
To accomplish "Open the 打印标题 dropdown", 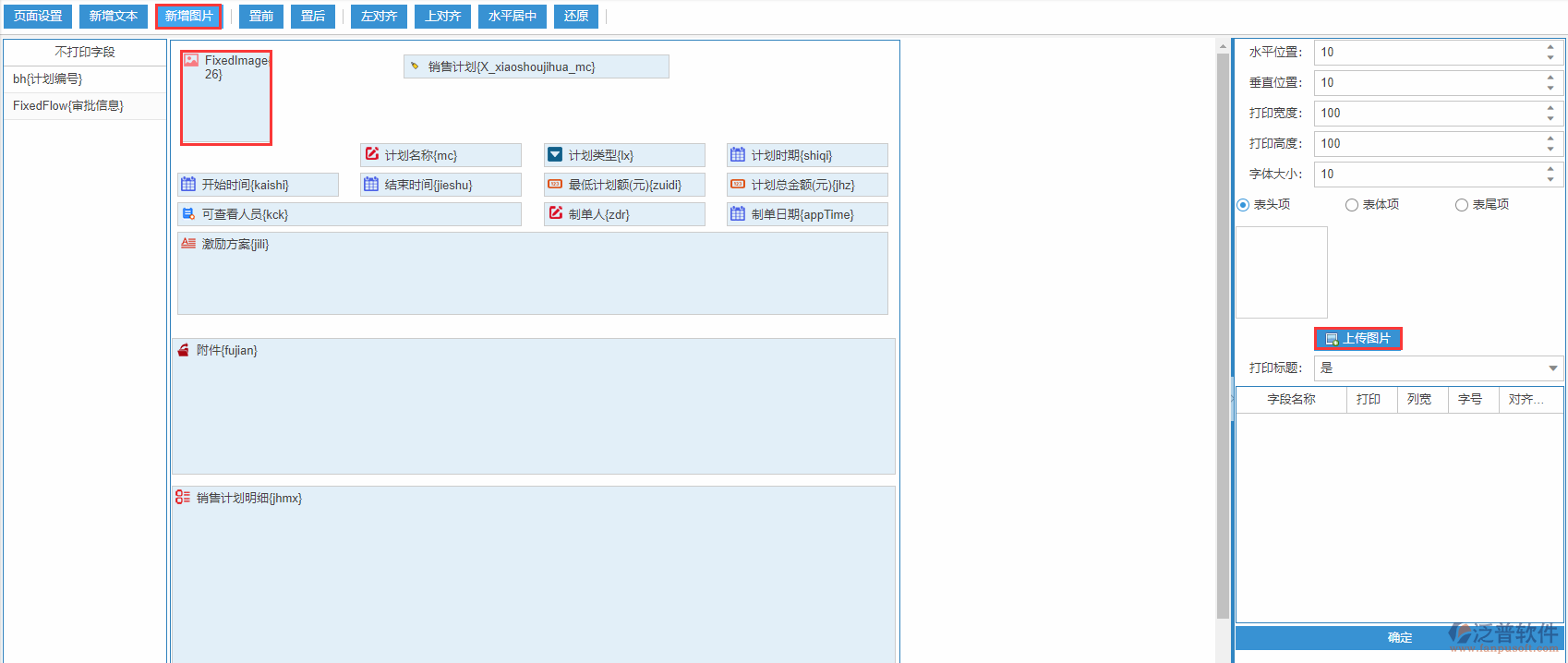I will tap(1552, 368).
